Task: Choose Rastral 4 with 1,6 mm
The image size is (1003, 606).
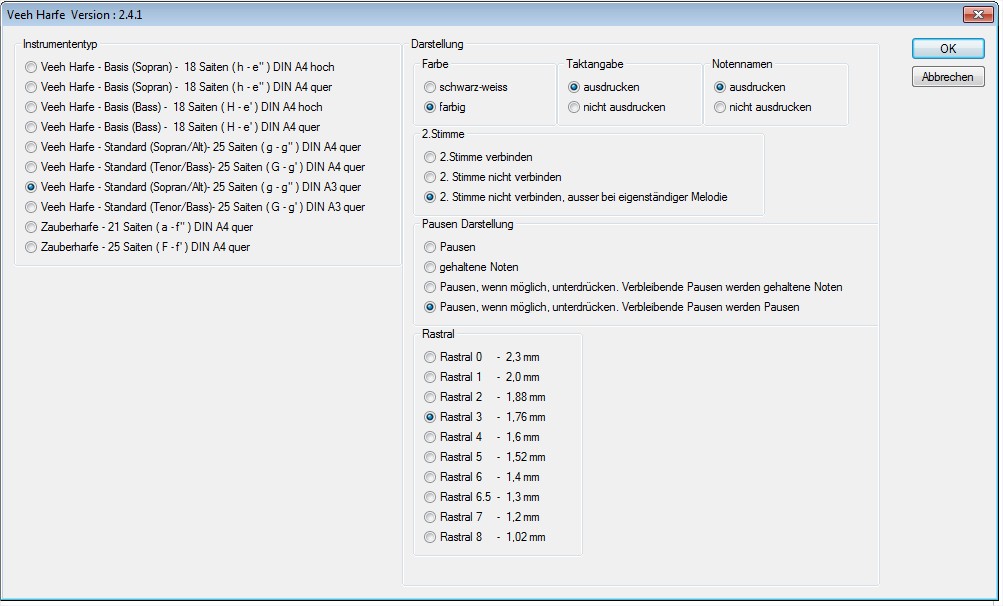Action: pos(431,437)
